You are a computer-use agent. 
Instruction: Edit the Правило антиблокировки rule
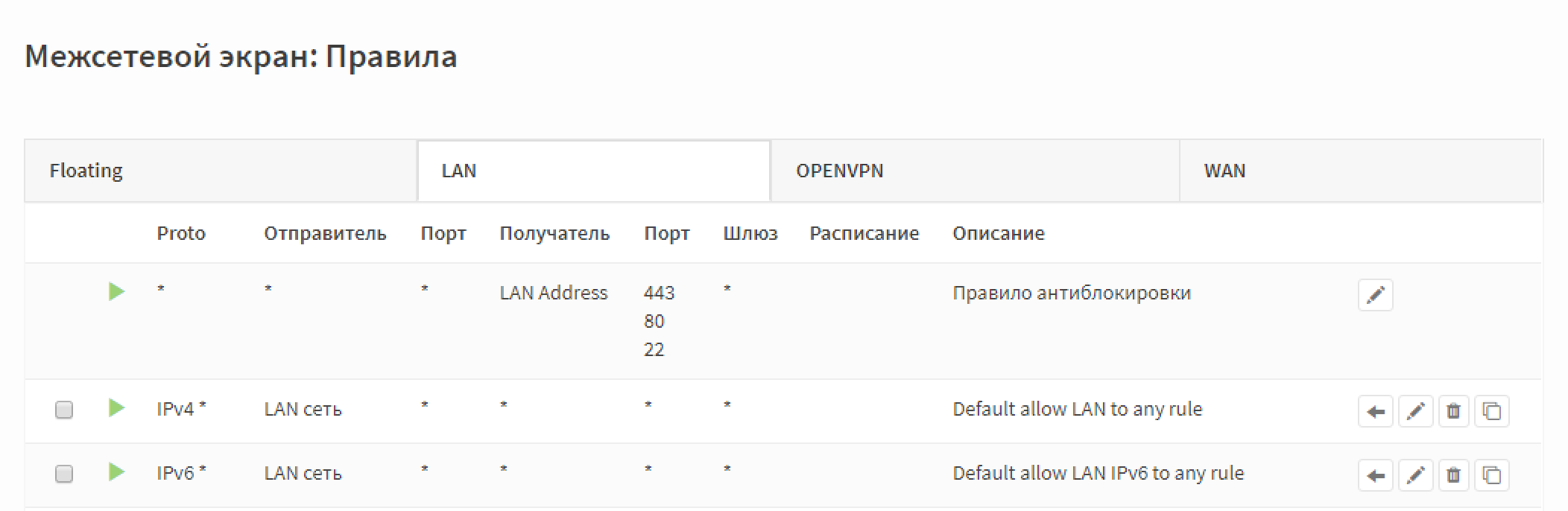click(1375, 295)
